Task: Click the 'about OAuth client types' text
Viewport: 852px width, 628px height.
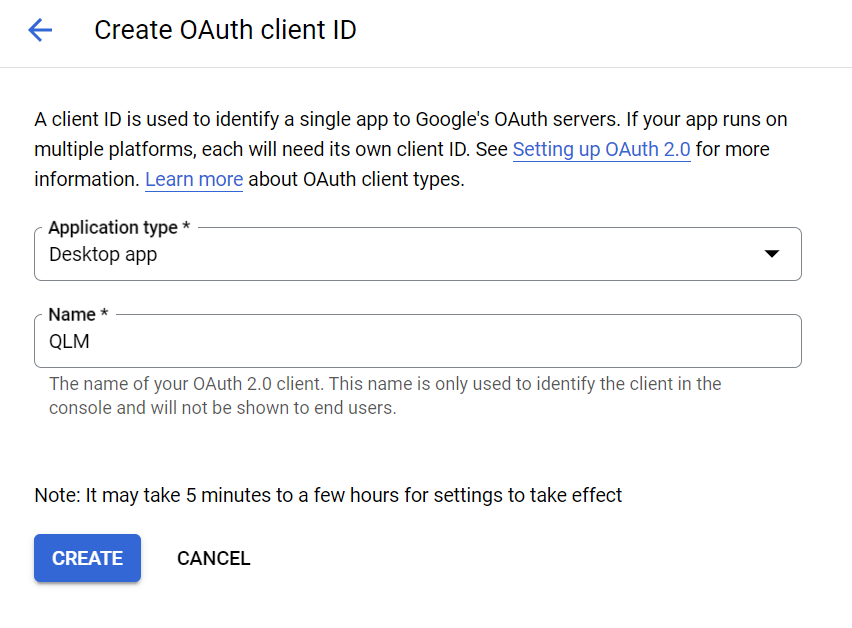Action: point(356,179)
